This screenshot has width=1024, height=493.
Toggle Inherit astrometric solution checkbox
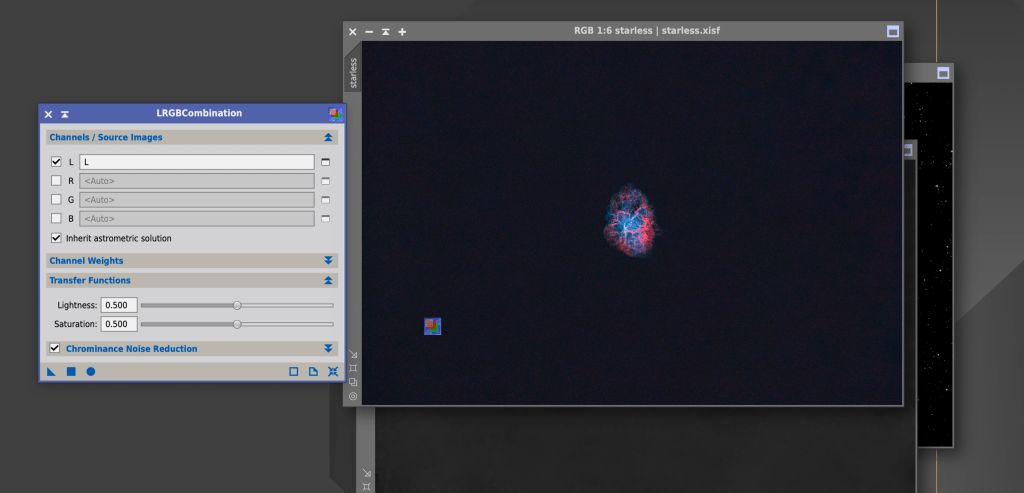[x=56, y=238]
